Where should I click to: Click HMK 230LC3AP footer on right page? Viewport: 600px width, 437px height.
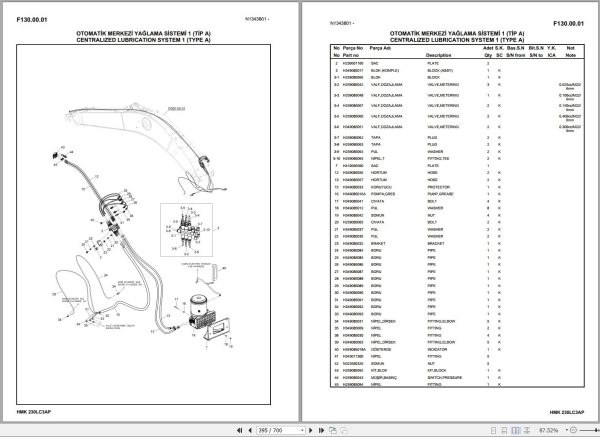(x=567, y=412)
